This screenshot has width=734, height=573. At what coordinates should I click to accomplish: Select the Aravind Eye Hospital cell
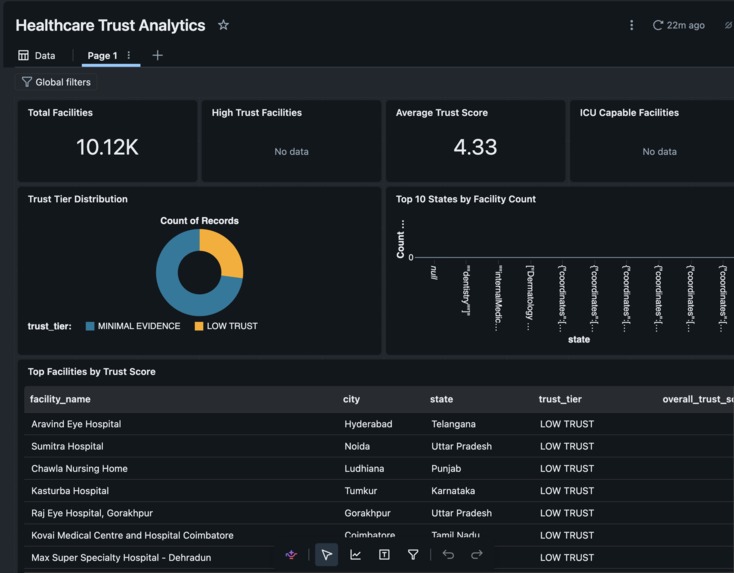click(76, 424)
